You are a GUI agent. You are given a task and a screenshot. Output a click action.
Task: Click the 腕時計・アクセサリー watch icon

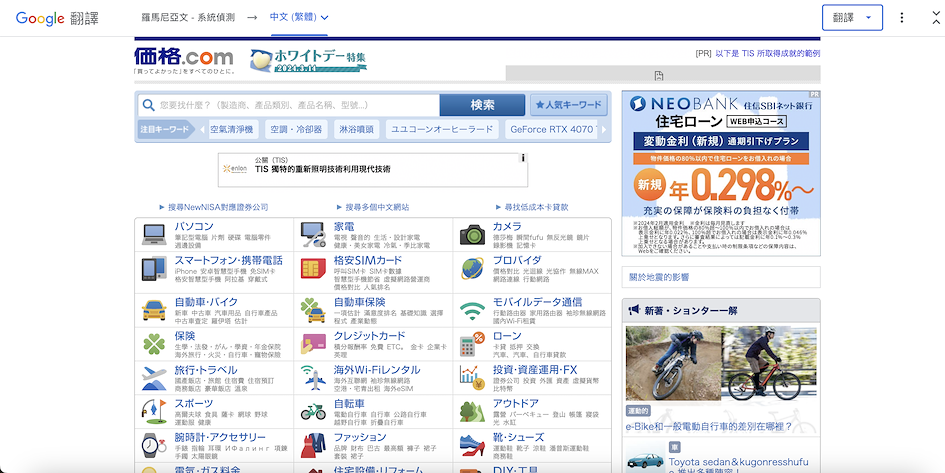[x=154, y=445]
